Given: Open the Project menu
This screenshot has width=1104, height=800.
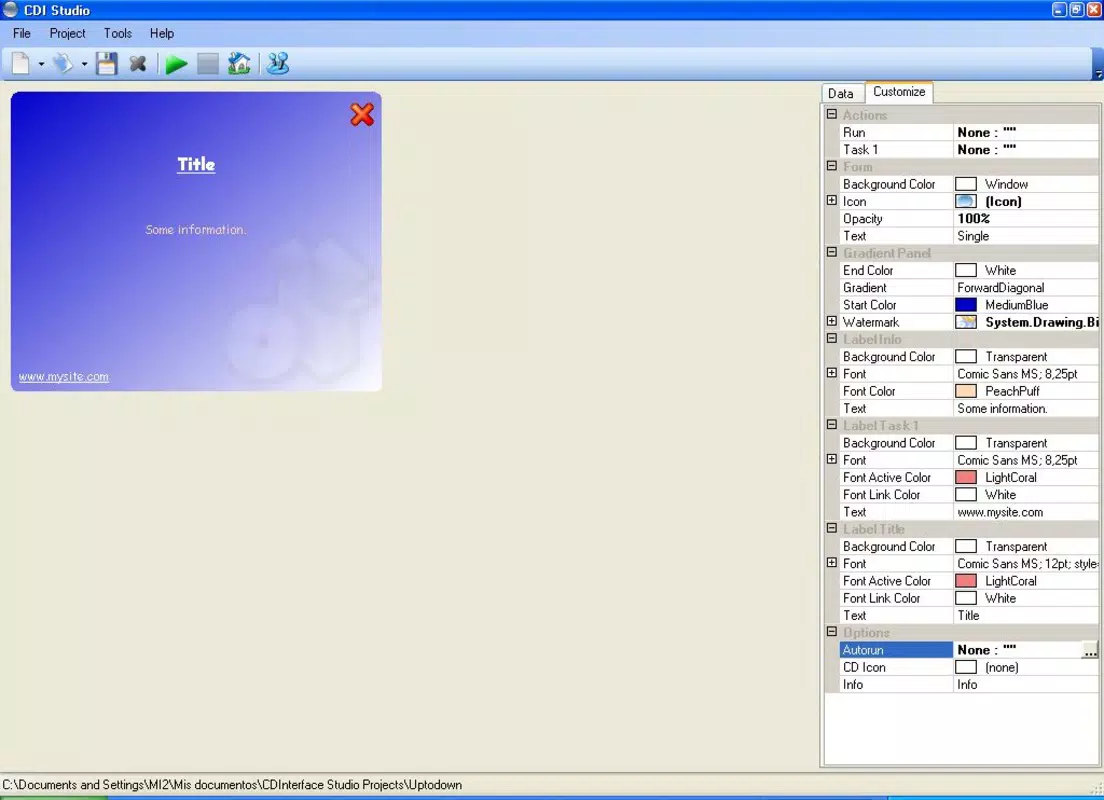Looking at the screenshot, I should click(x=67, y=33).
